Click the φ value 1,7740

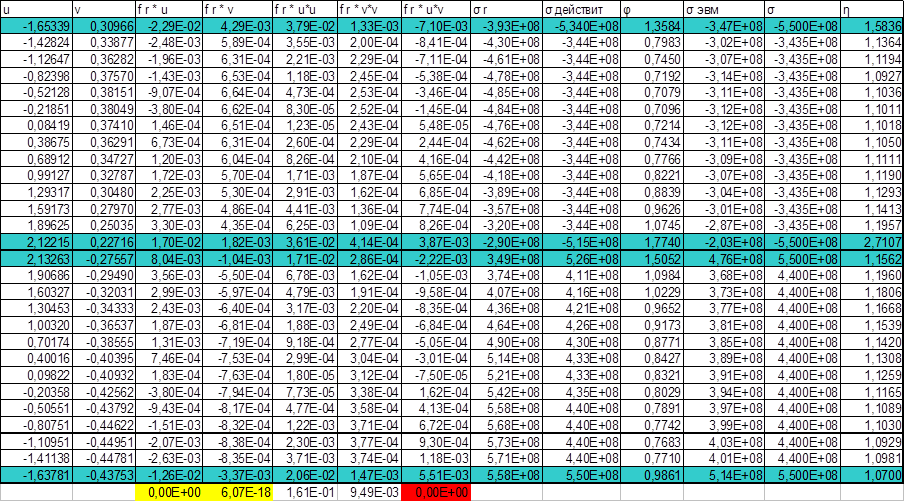pos(652,242)
